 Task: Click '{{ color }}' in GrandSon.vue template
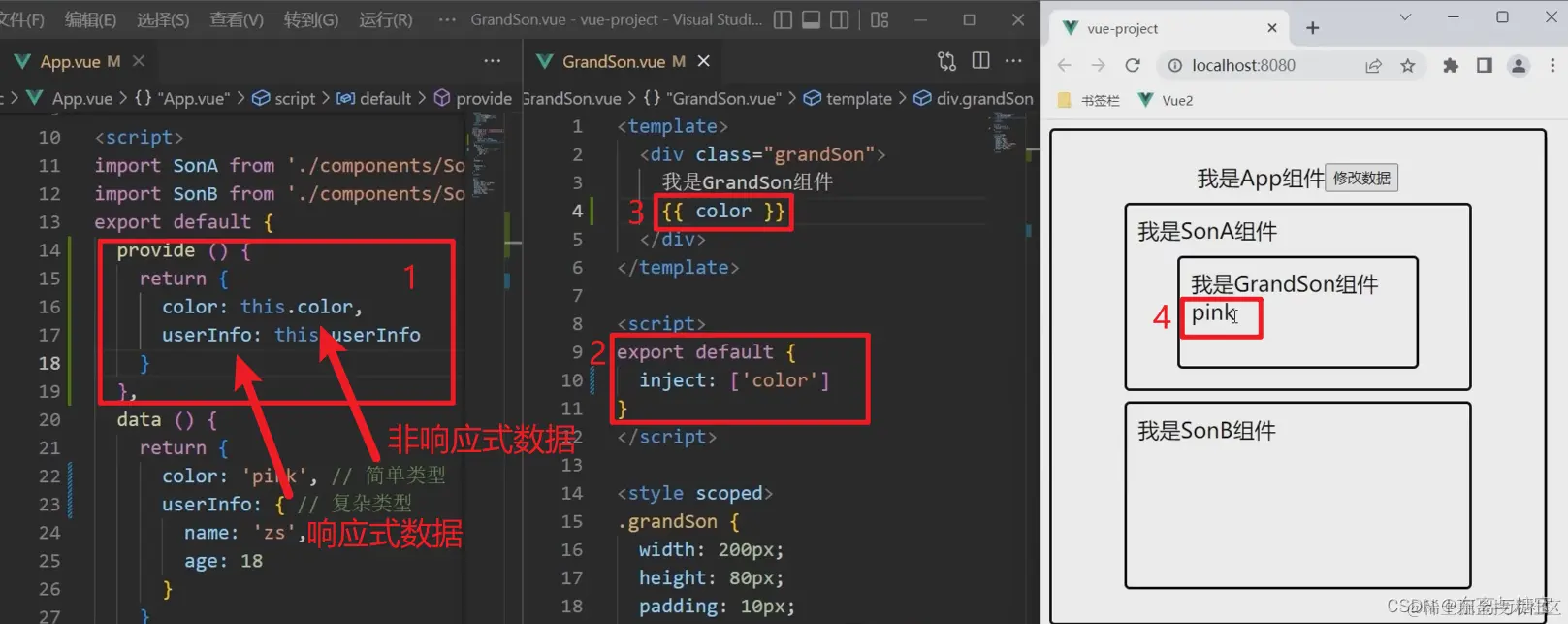[x=723, y=211]
